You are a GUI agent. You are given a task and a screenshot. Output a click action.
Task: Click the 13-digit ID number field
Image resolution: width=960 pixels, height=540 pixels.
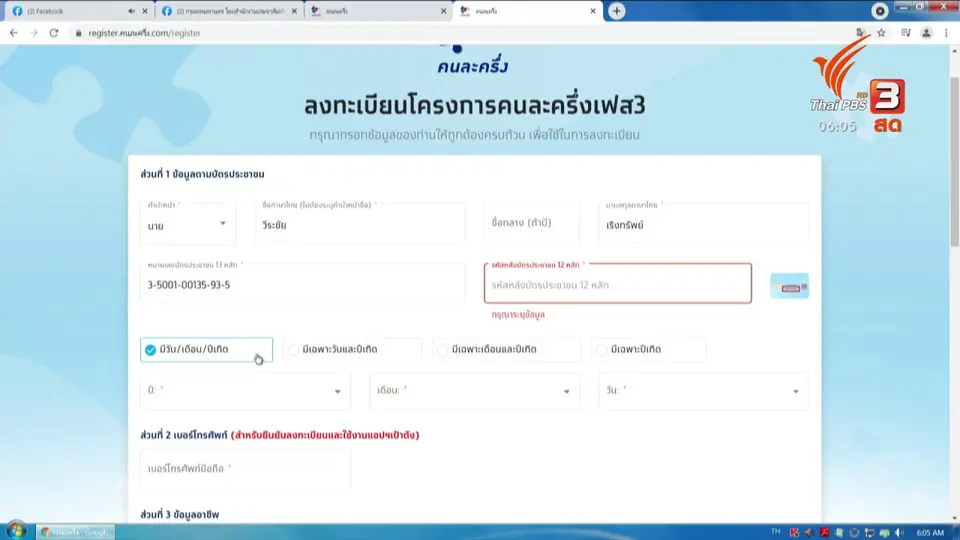point(302,283)
